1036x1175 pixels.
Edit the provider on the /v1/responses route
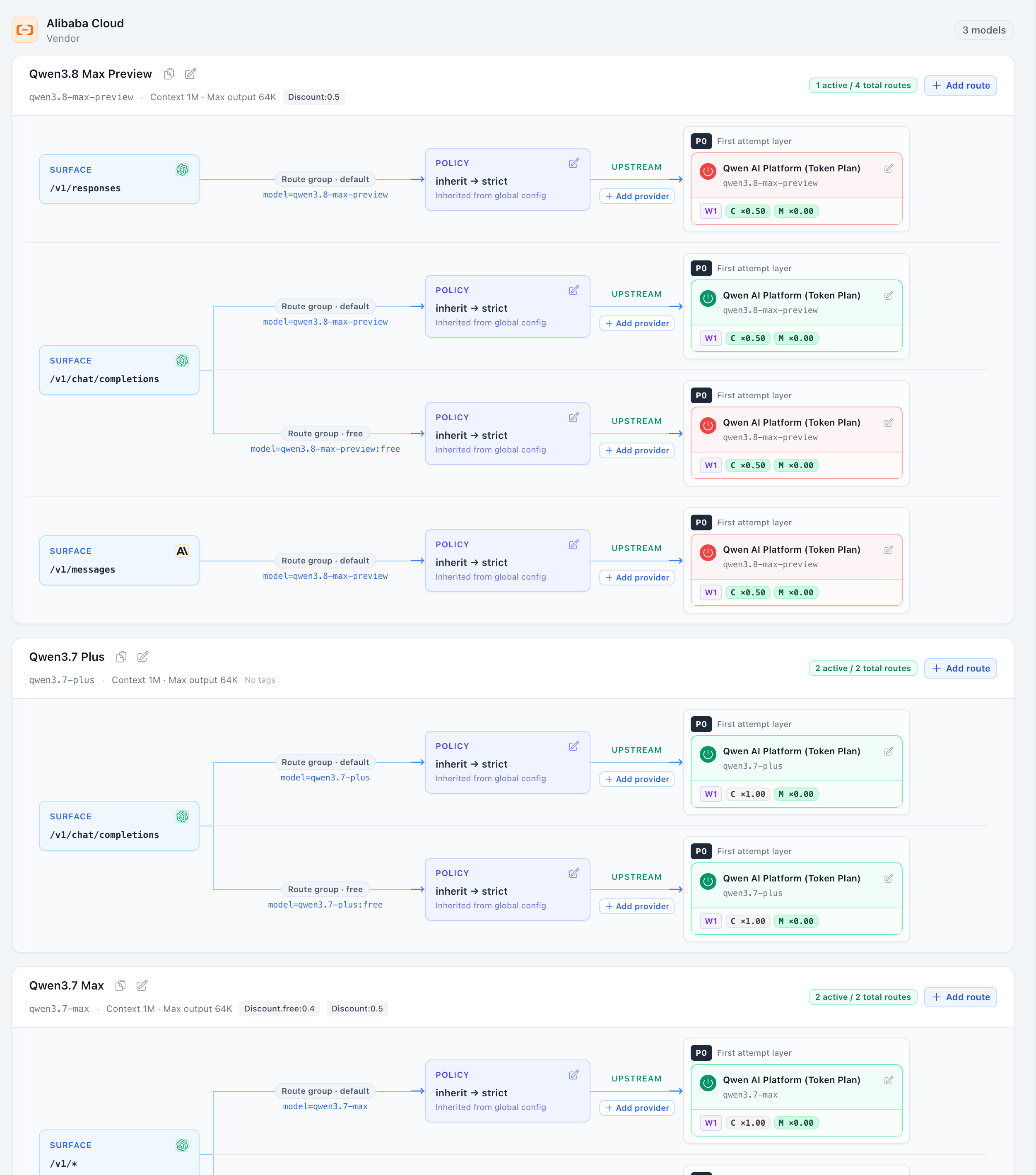tap(888, 169)
